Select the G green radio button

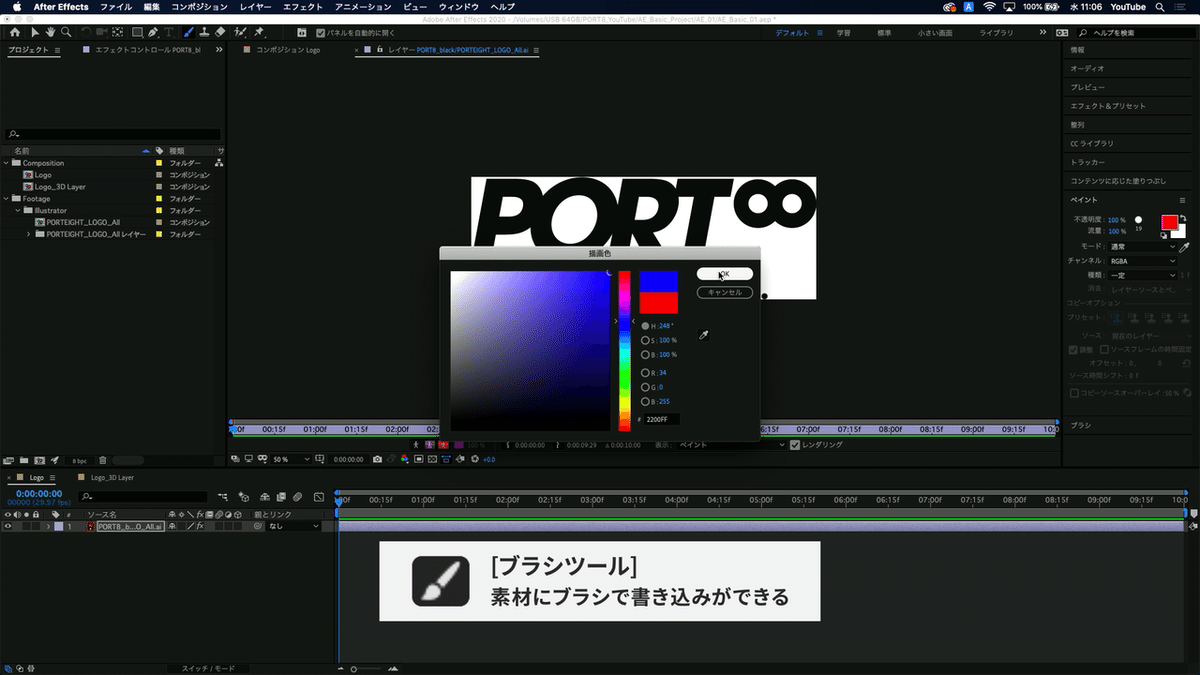[646, 387]
